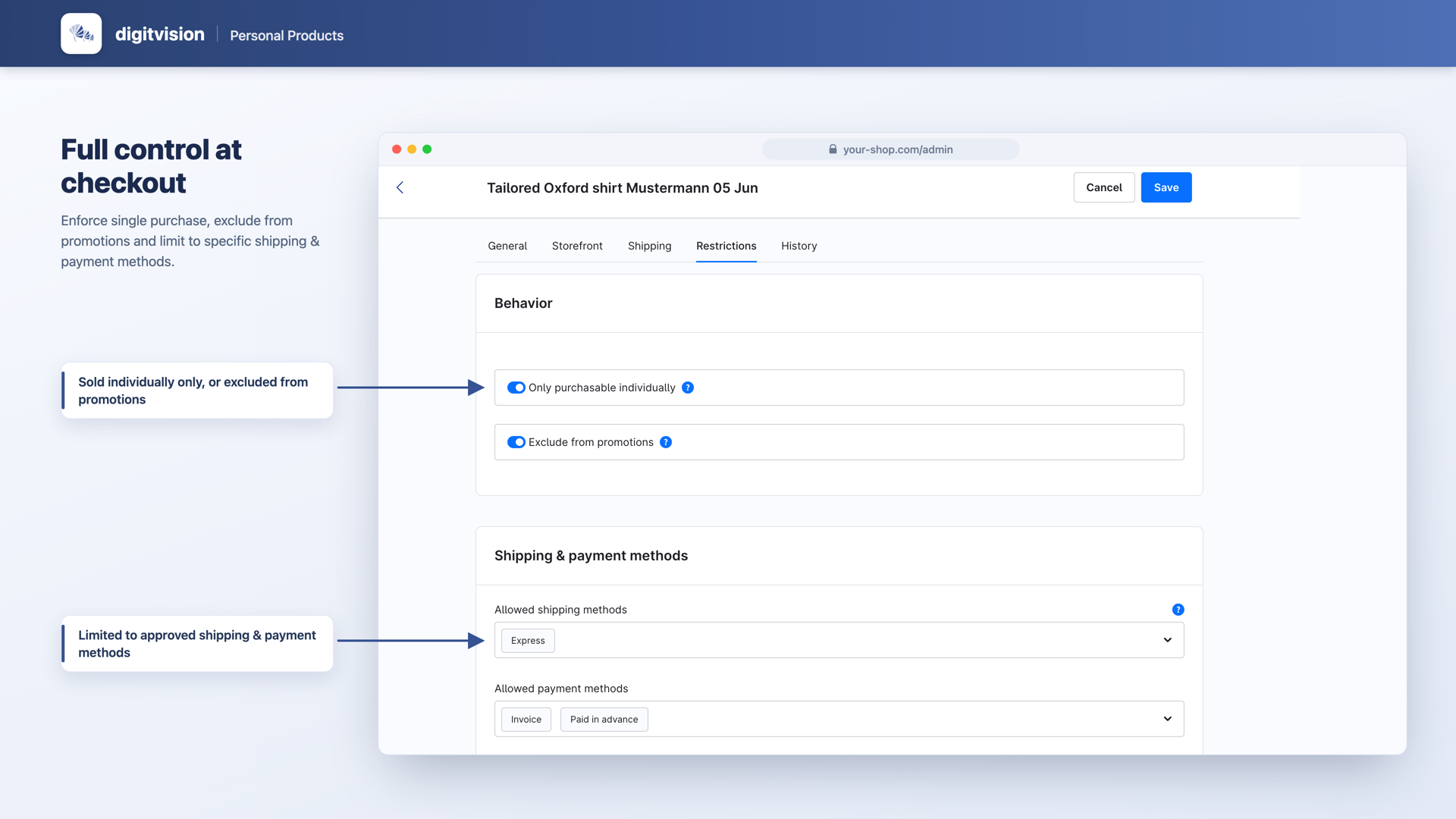Click the digitvision logo icon
Image resolution: width=1456 pixels, height=819 pixels.
click(x=81, y=33)
